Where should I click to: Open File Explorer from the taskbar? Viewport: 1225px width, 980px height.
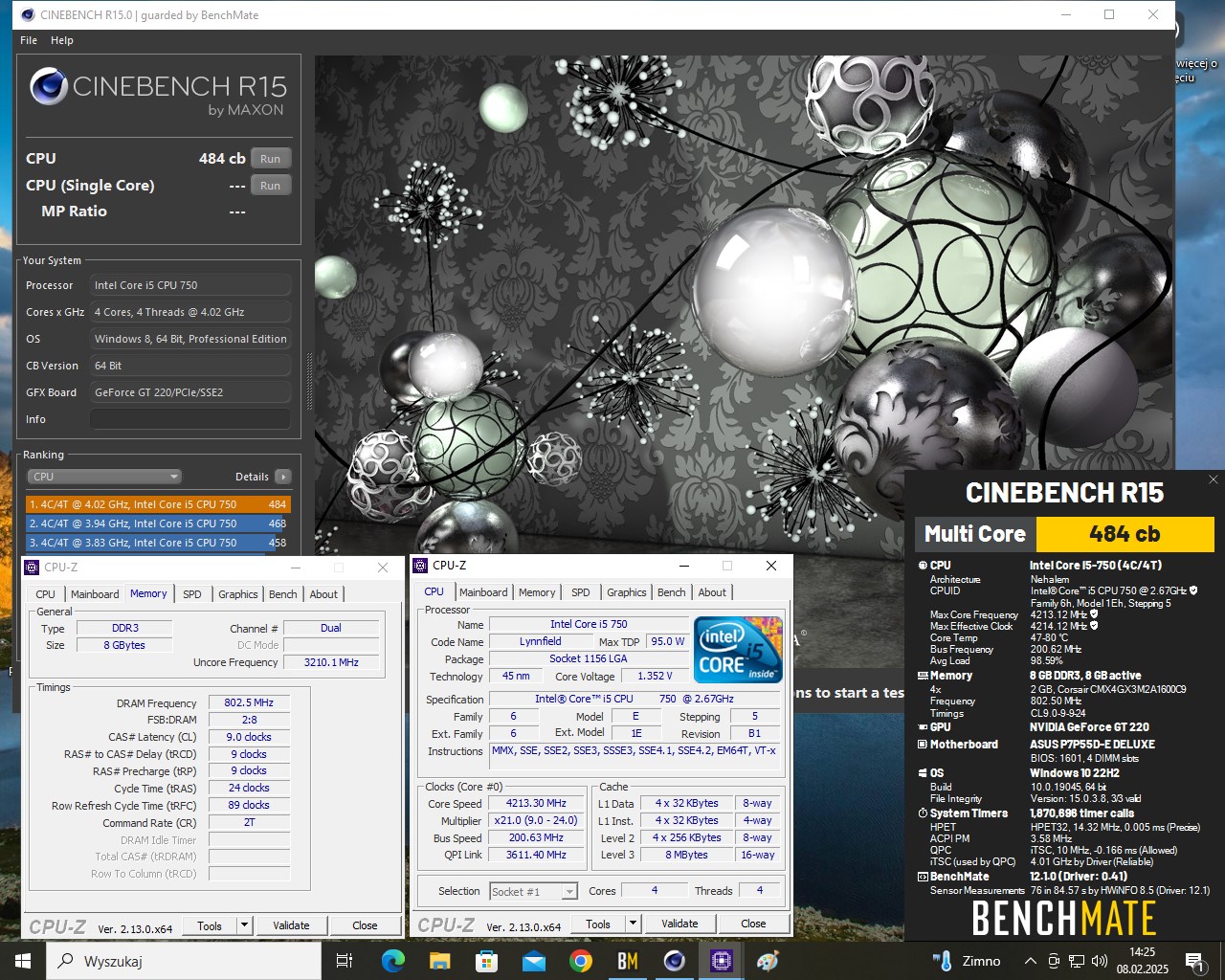pos(439,961)
